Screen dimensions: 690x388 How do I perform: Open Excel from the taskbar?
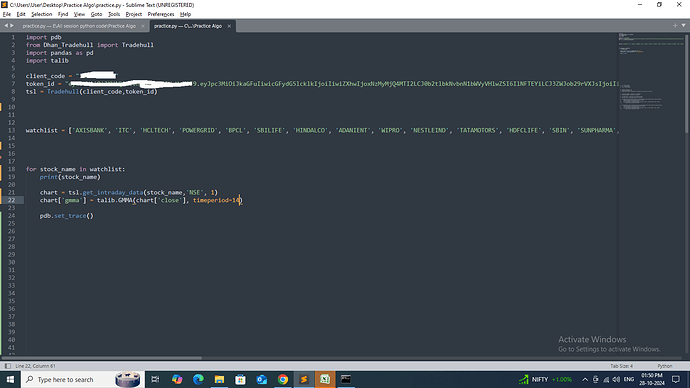click(x=325, y=379)
